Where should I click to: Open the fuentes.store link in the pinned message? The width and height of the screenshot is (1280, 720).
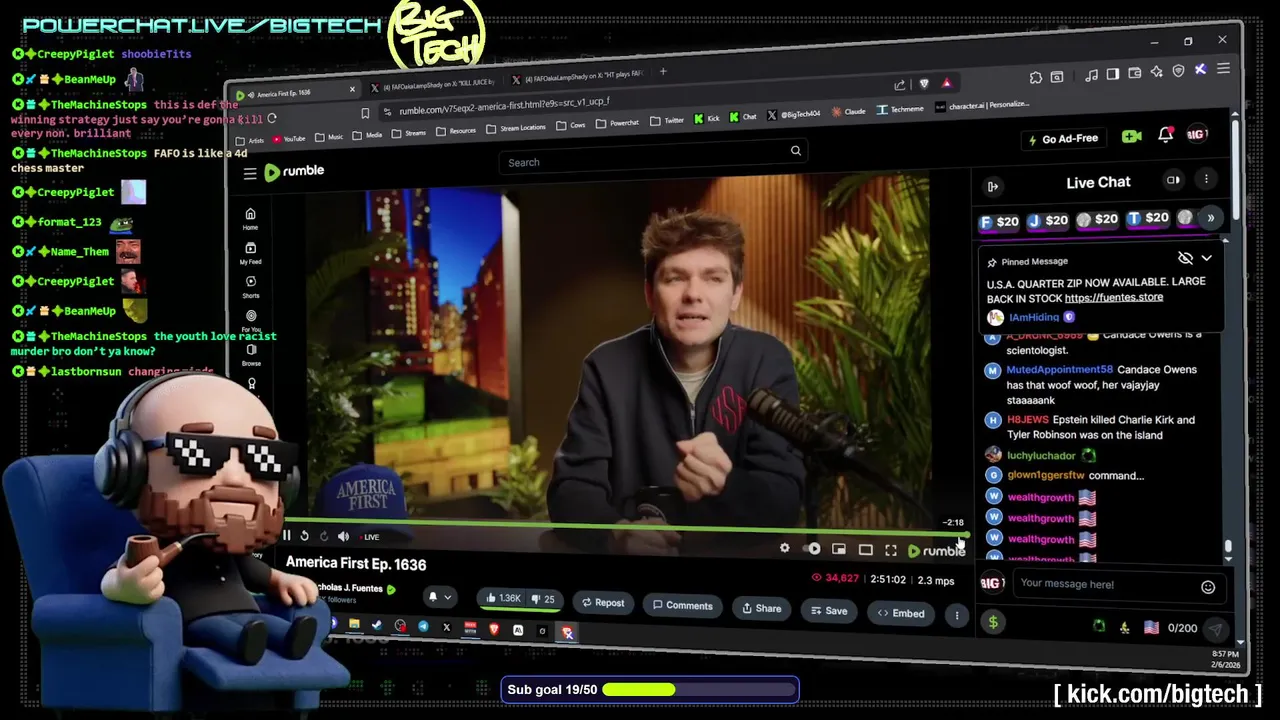[x=1113, y=297]
